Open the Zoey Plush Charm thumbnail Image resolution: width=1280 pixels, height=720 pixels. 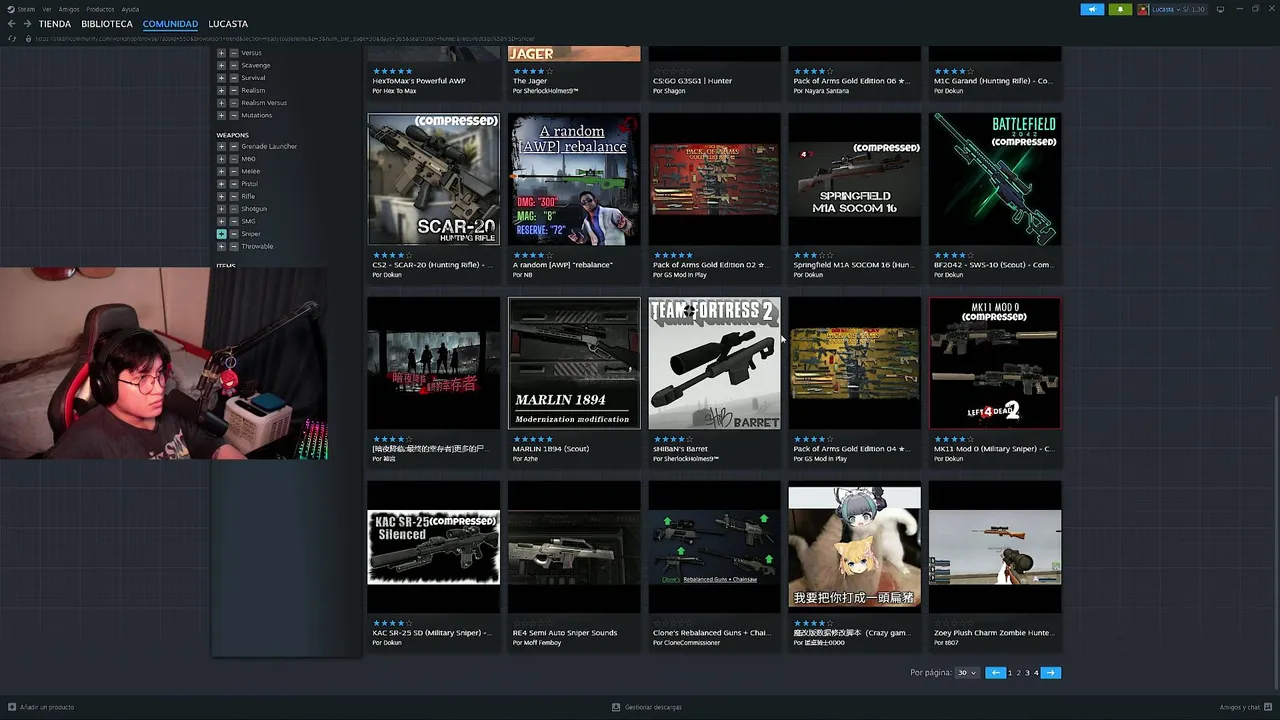pos(995,547)
